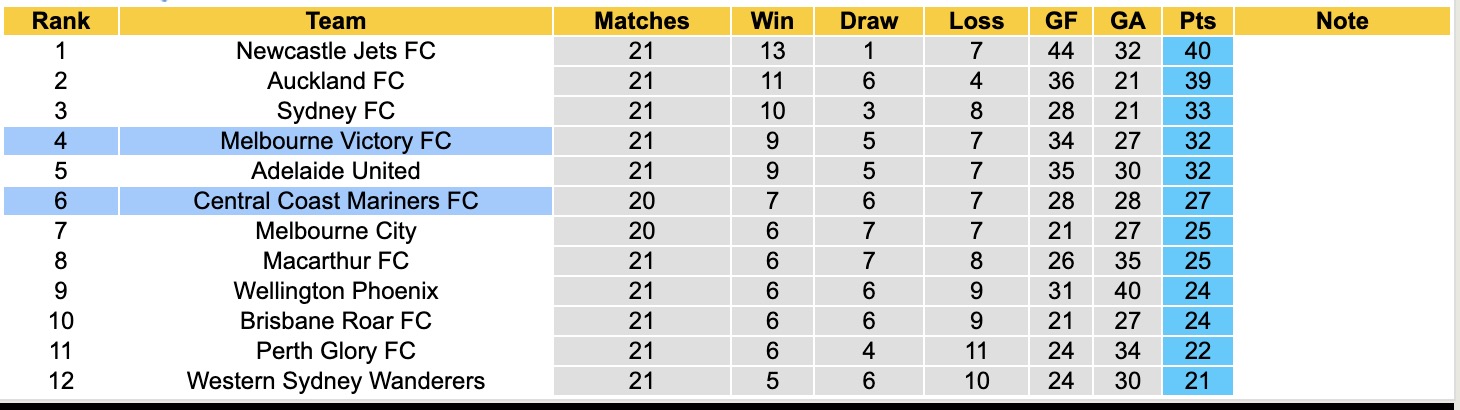Select the Win column header

[772, 21]
